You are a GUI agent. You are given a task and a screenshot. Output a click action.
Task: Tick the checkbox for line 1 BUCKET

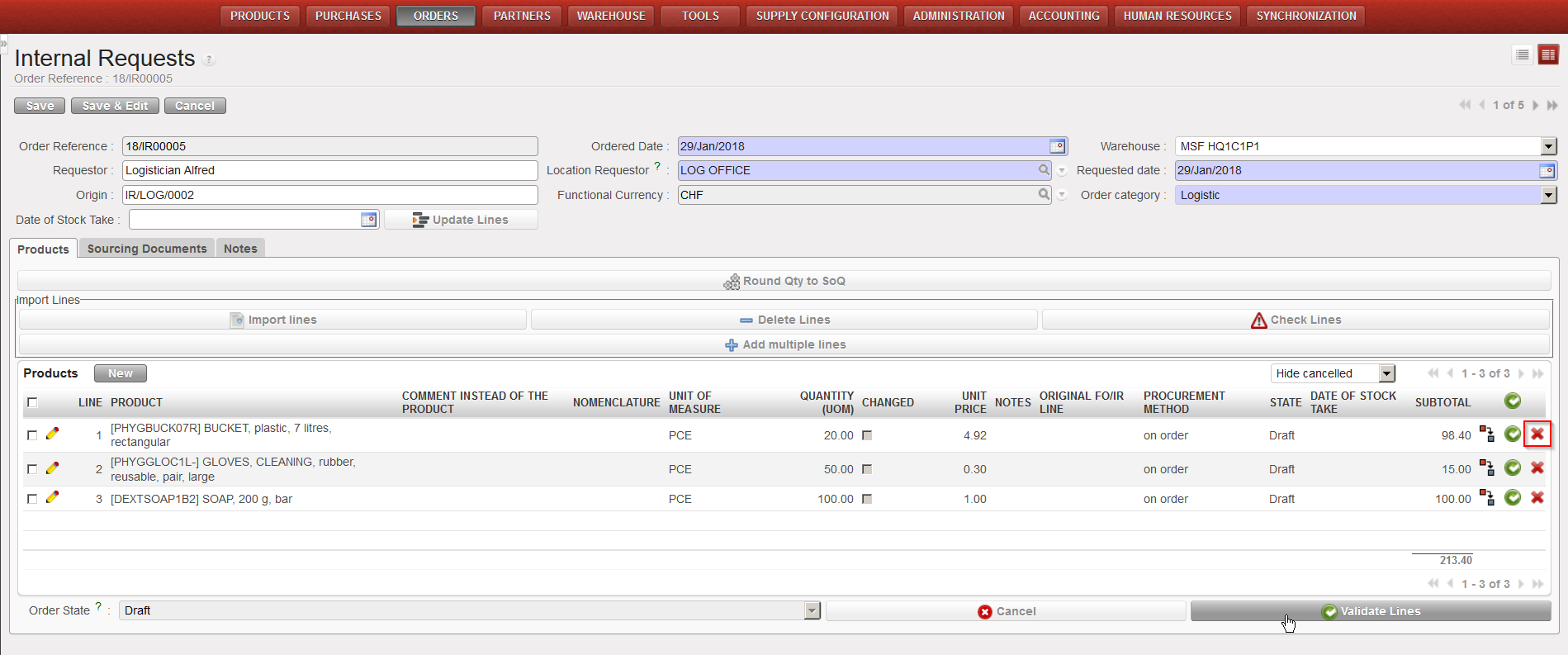32,435
